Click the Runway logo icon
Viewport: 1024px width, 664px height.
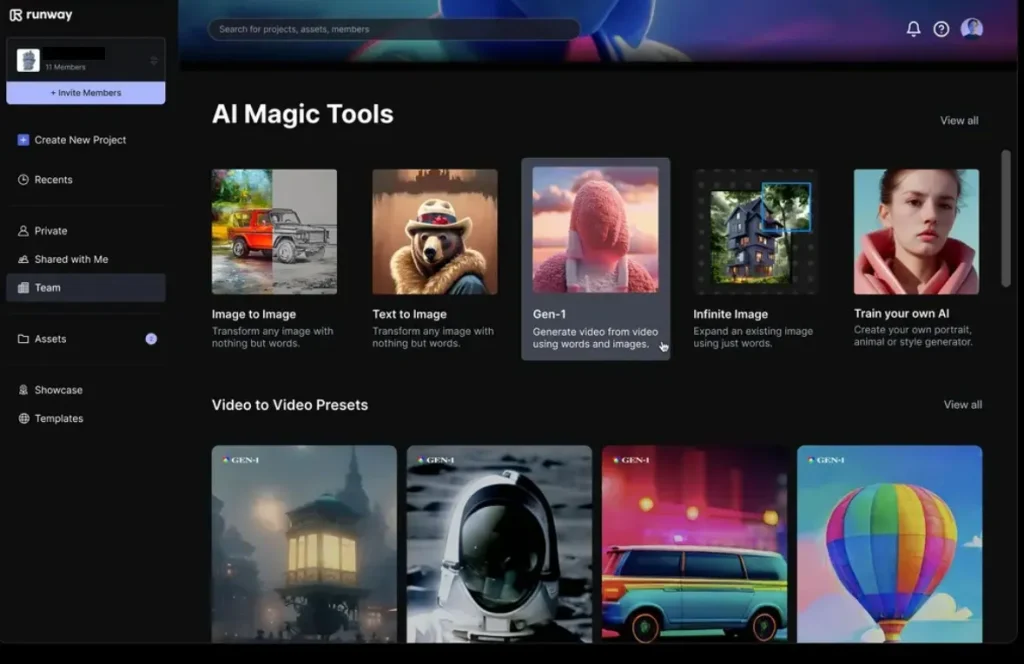click(15, 15)
